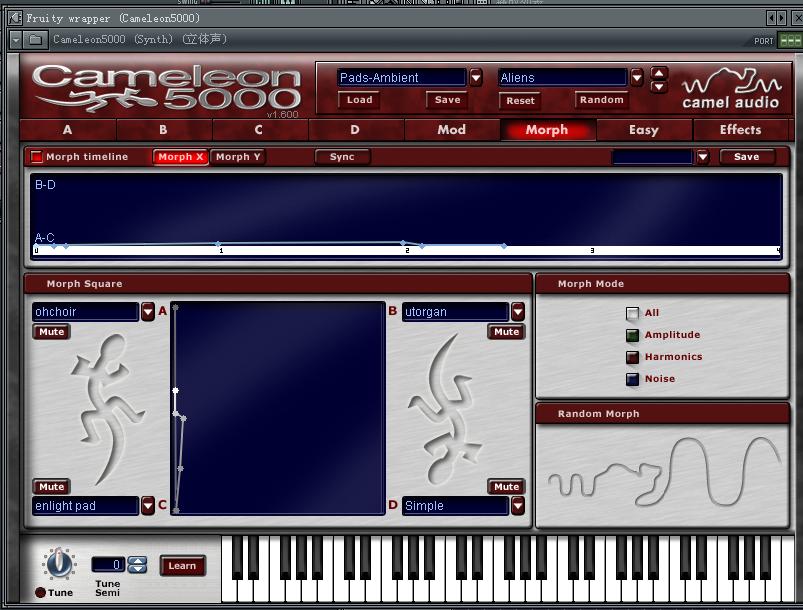Click the Aliens preset name field
The width and height of the screenshot is (803, 610).
(x=562, y=77)
